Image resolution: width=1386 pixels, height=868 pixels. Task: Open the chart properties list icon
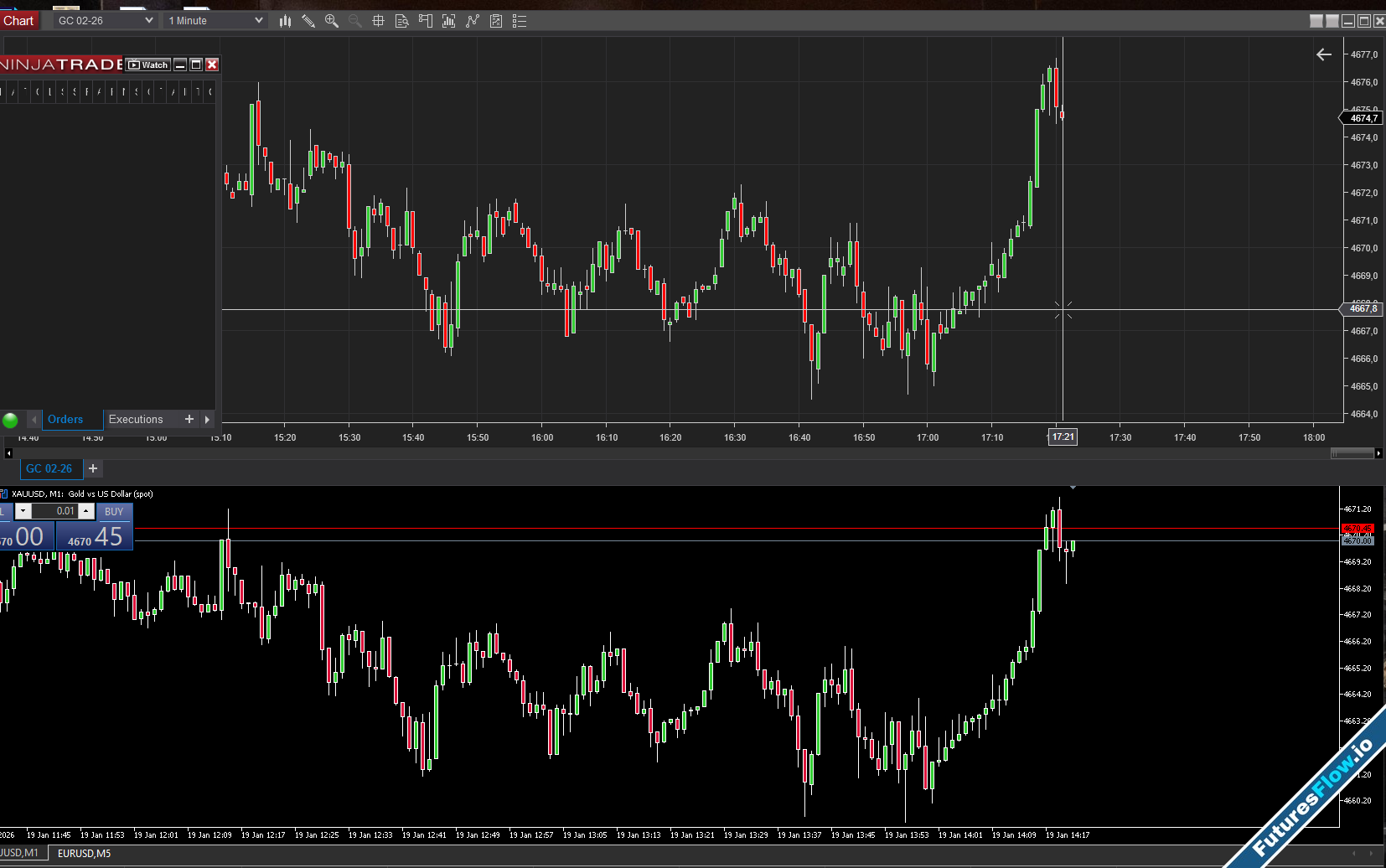pos(520,21)
